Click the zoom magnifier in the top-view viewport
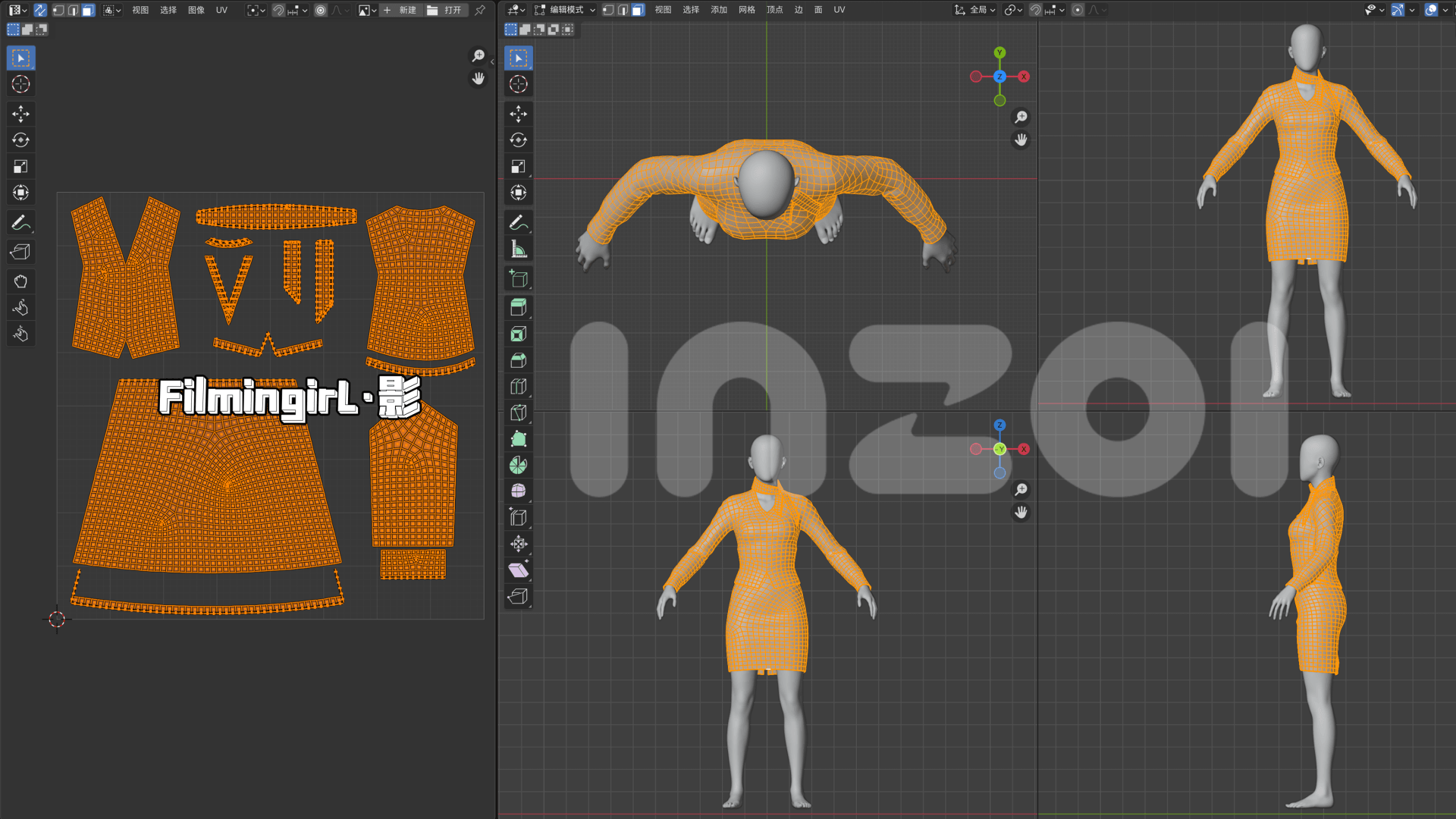Viewport: 1456px width, 819px height. (1021, 117)
